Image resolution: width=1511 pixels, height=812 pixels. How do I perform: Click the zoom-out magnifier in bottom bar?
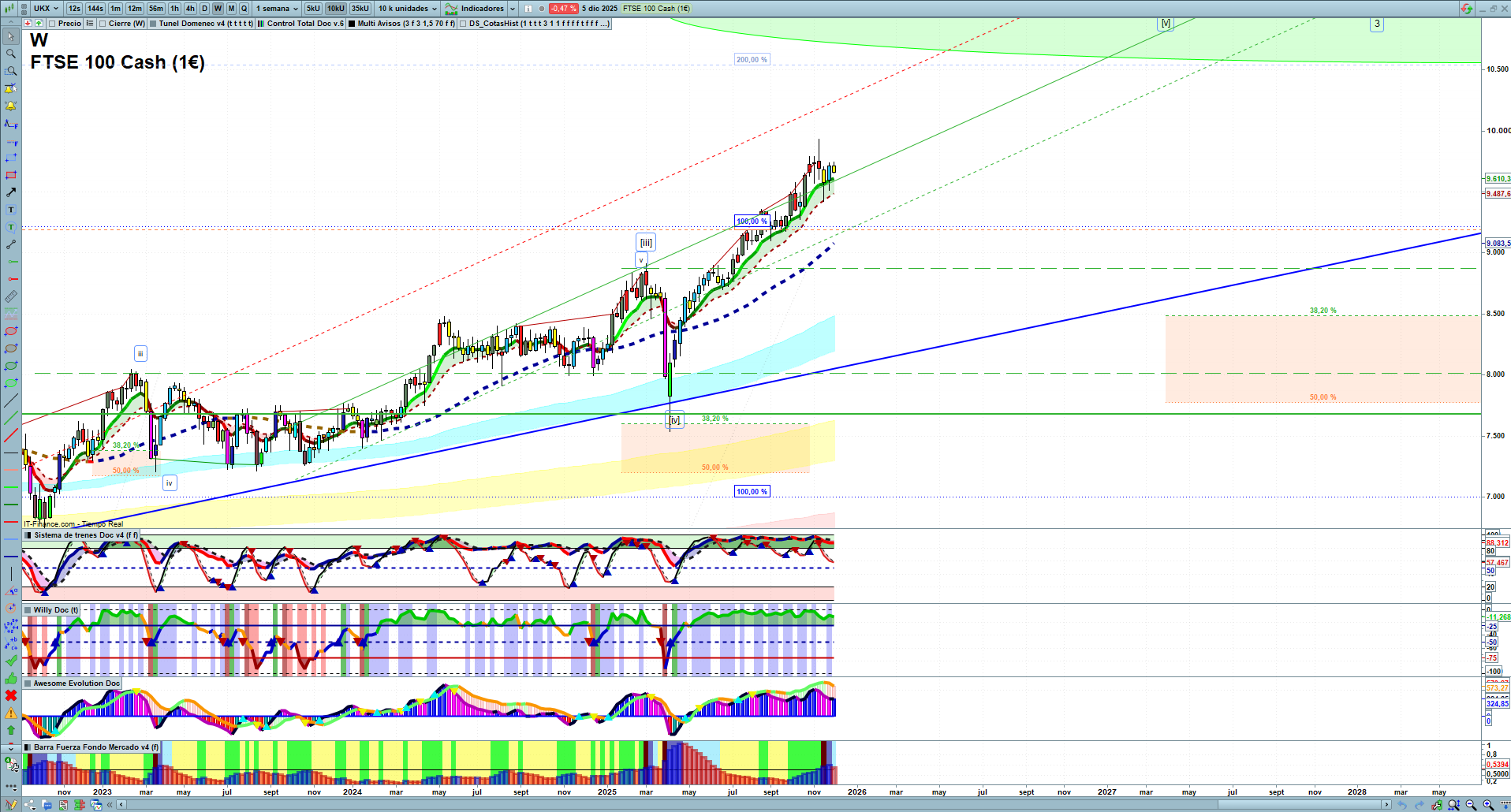tap(1470, 805)
